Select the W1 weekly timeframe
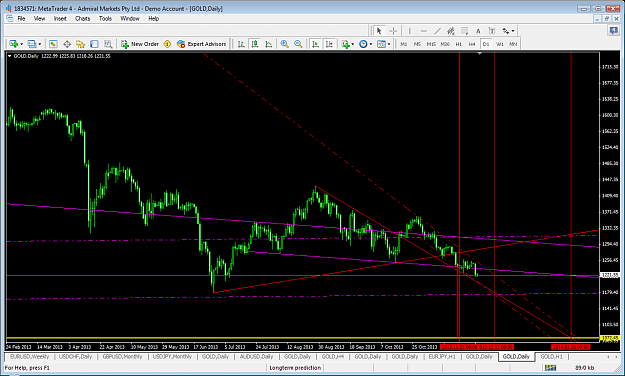 500,44
